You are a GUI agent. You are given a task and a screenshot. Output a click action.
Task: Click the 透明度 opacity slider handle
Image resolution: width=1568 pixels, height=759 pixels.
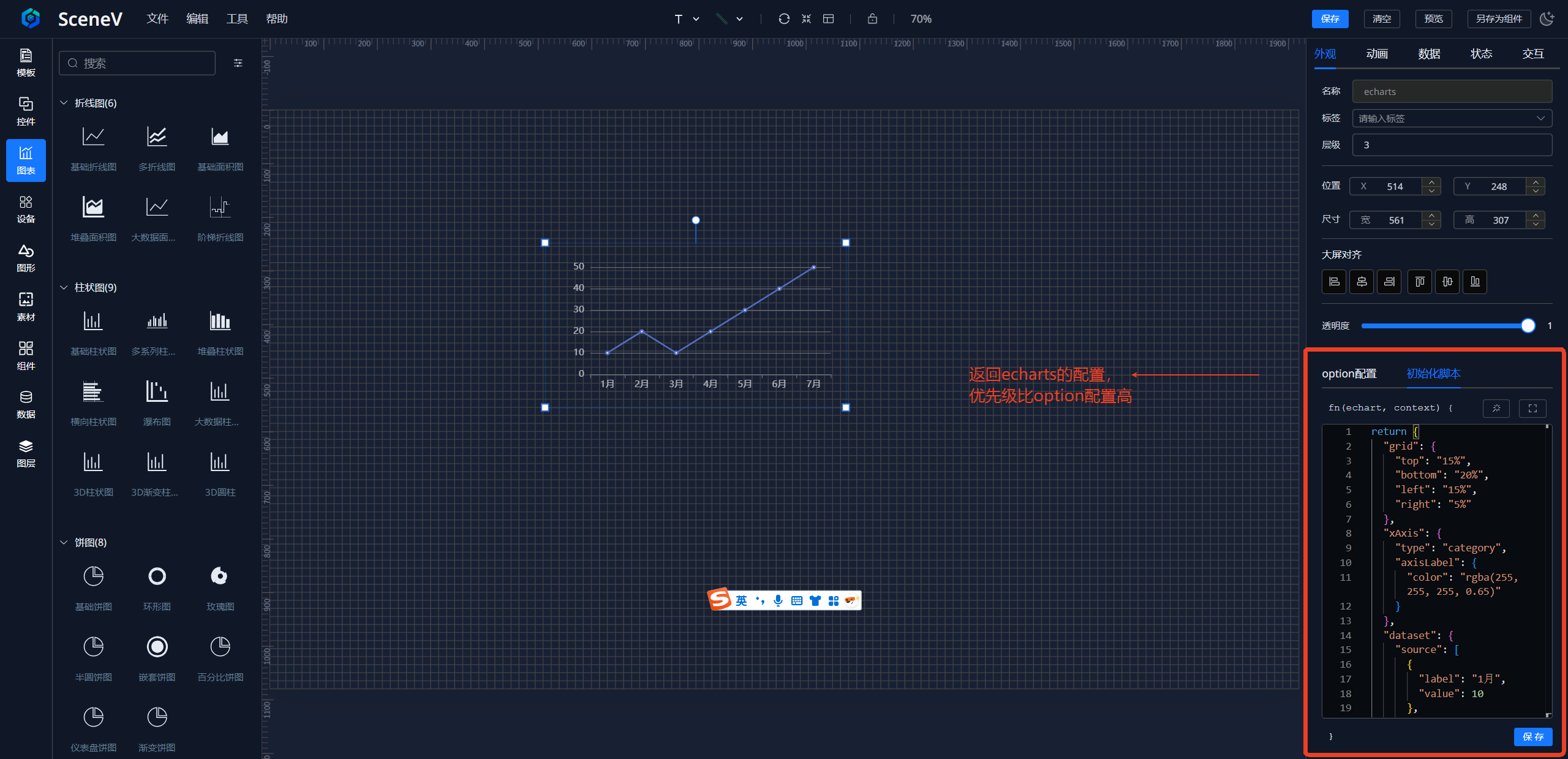[1528, 326]
